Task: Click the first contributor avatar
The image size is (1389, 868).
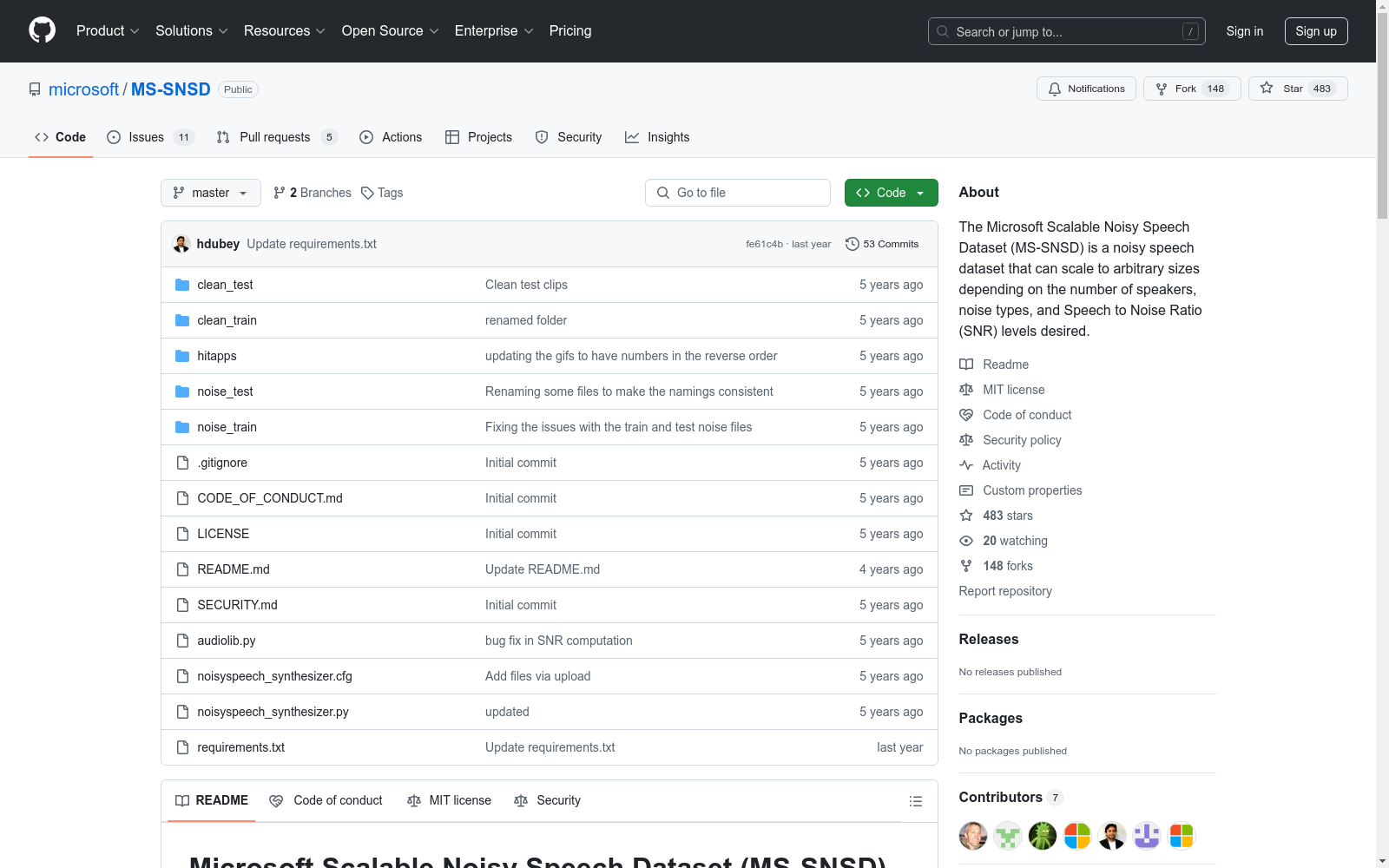Action: (973, 836)
